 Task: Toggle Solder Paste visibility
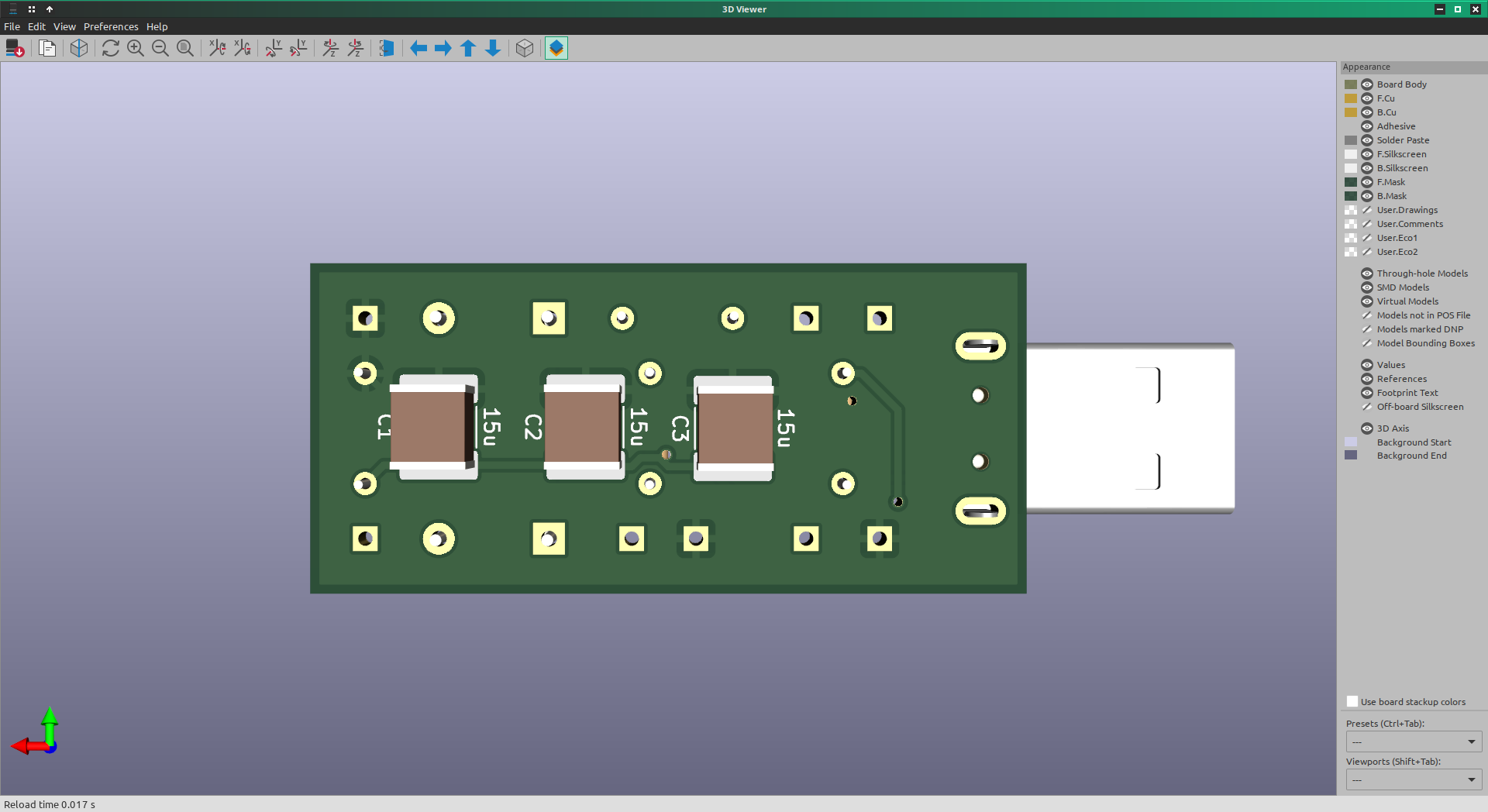coord(1367,140)
